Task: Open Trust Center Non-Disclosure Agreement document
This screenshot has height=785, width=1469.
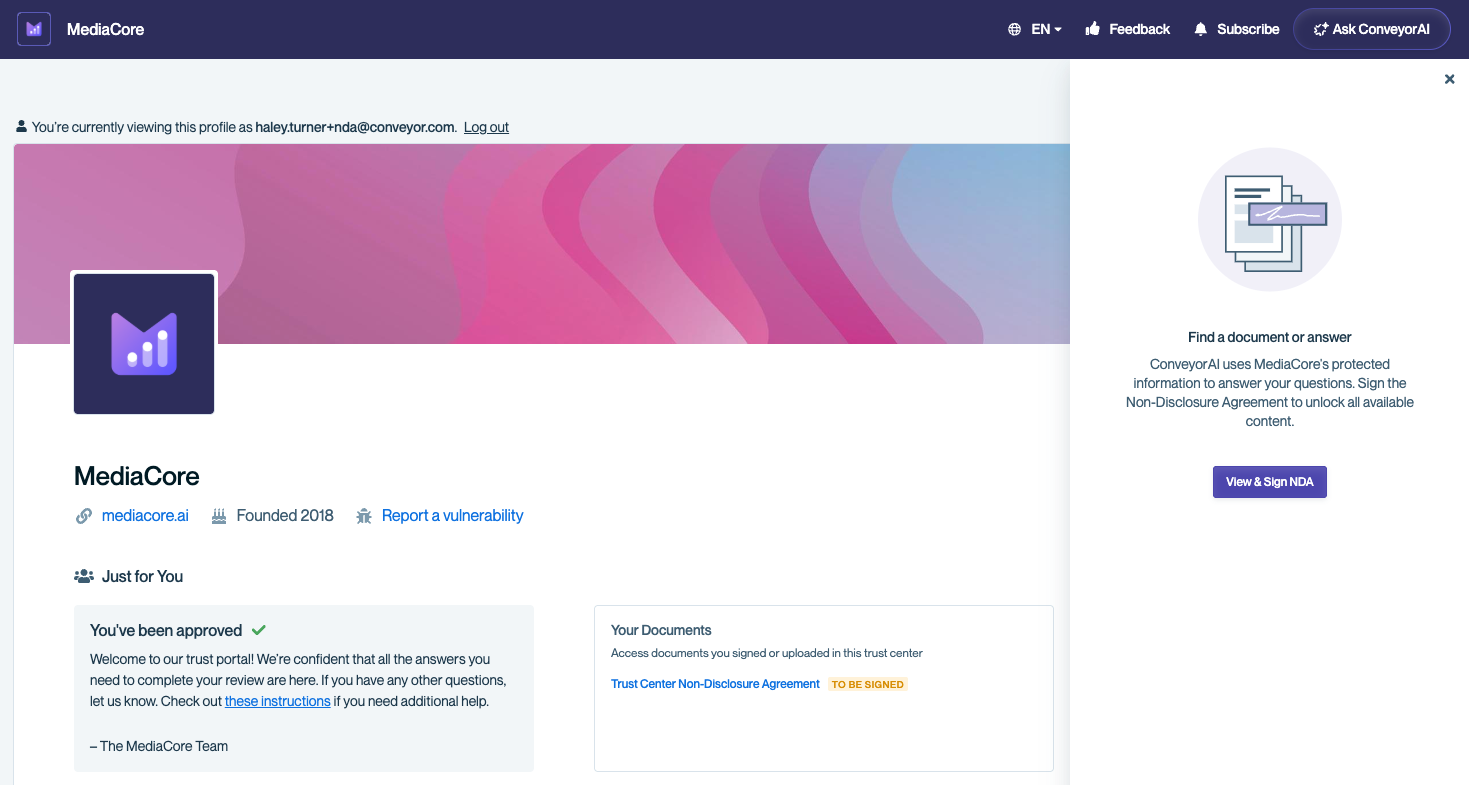Action: click(x=715, y=684)
